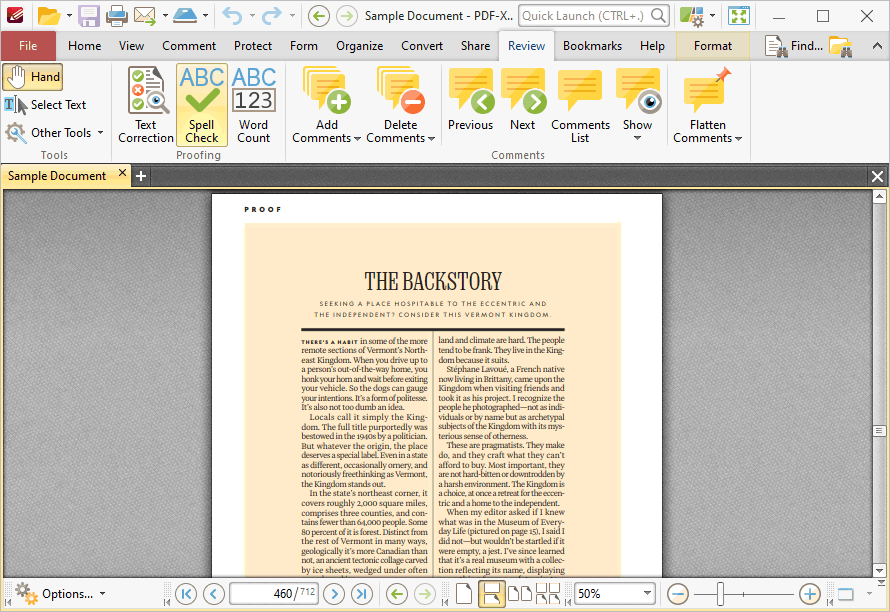Viewport: 890px width, 612px height.
Task: Click zoom in plus button
Action: 810,594
